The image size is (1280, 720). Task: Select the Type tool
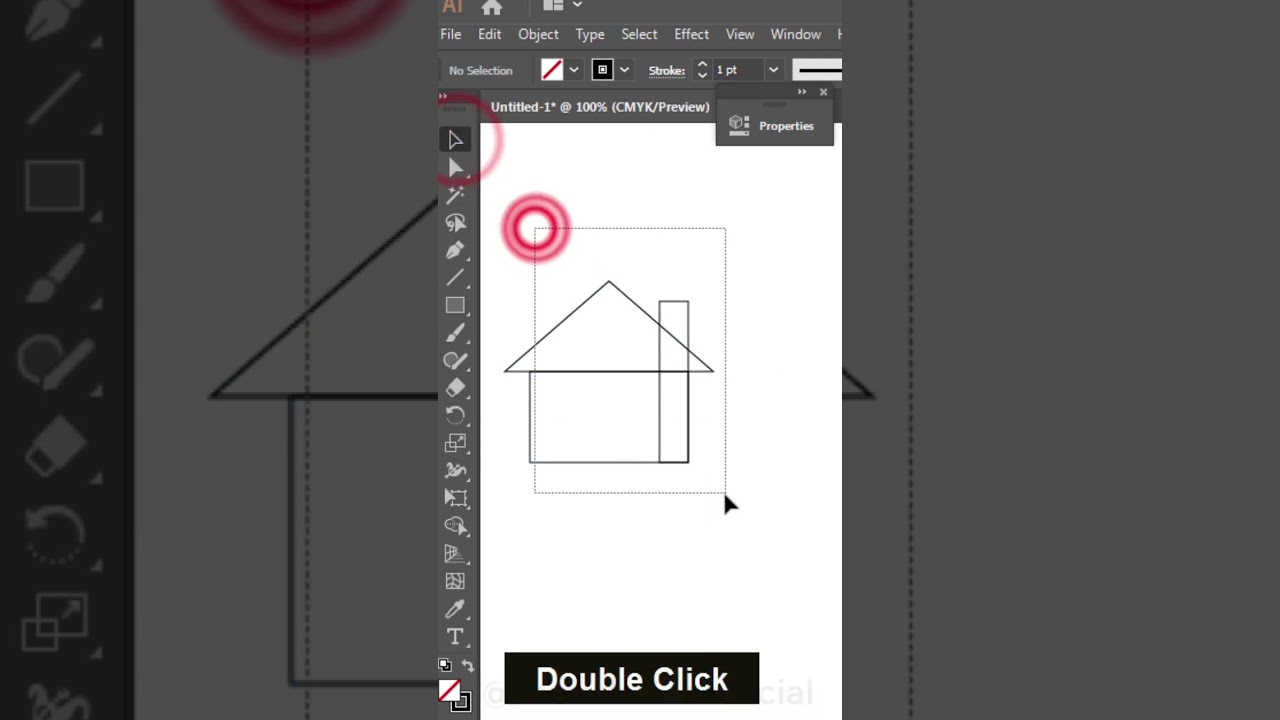click(x=455, y=636)
